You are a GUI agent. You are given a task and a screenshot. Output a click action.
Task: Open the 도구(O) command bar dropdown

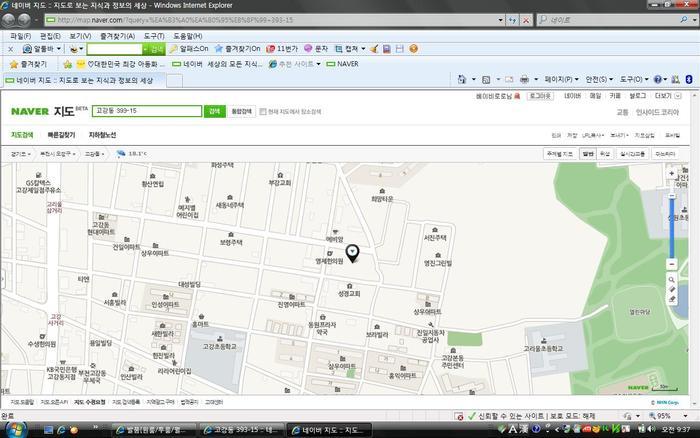click(634, 79)
